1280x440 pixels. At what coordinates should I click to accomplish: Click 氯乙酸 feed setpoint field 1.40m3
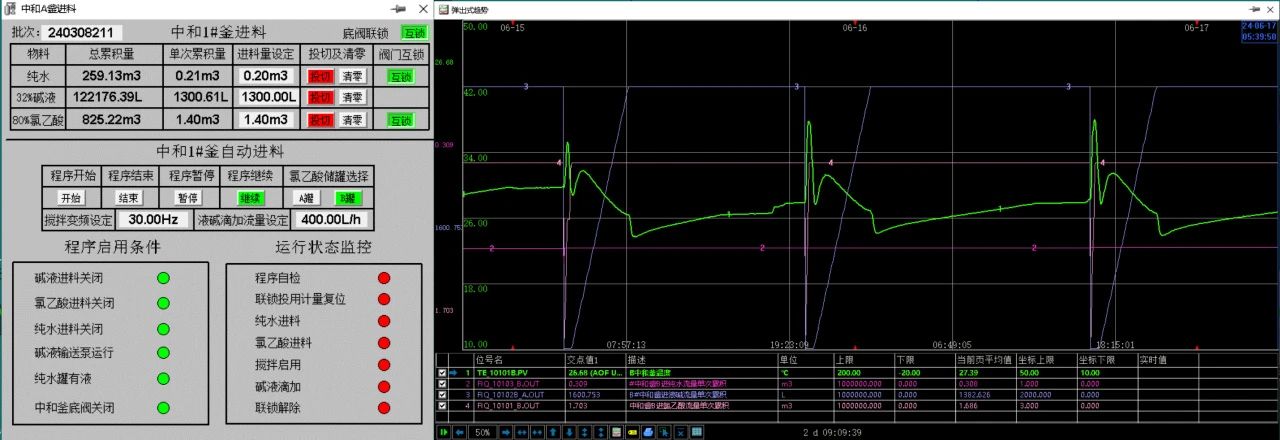267,120
